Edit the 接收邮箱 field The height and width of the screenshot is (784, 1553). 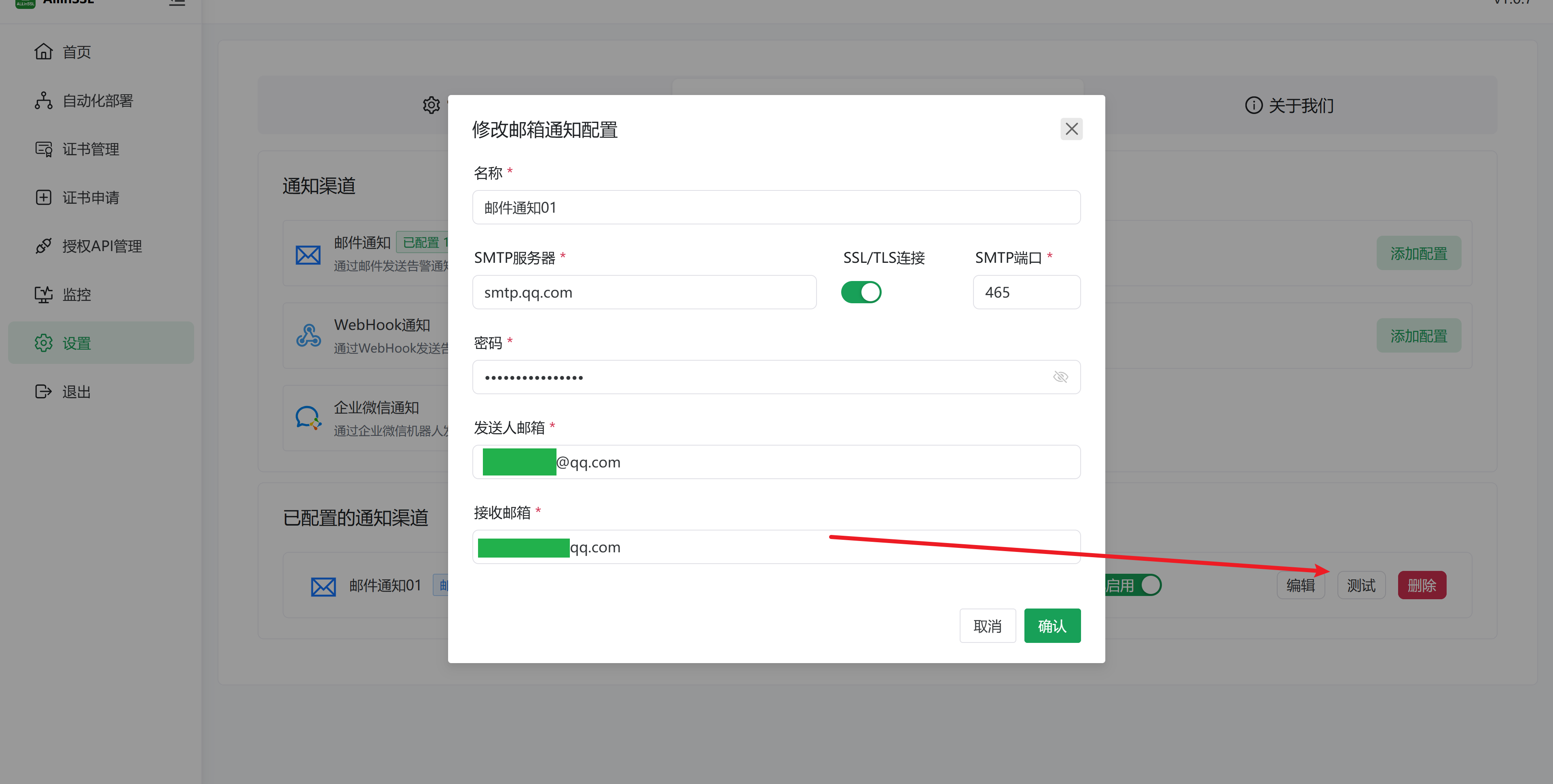pos(776,547)
